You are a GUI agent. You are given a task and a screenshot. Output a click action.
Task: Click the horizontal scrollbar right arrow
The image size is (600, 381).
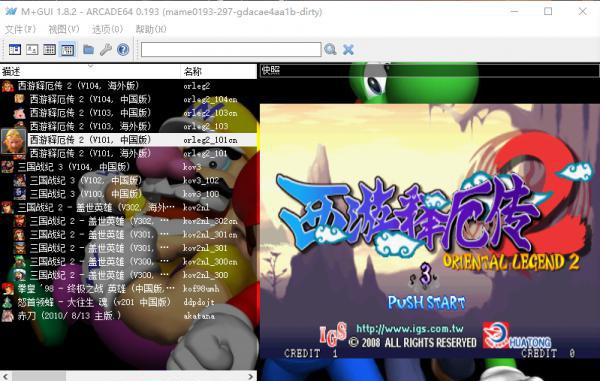pyautogui.click(x=251, y=376)
